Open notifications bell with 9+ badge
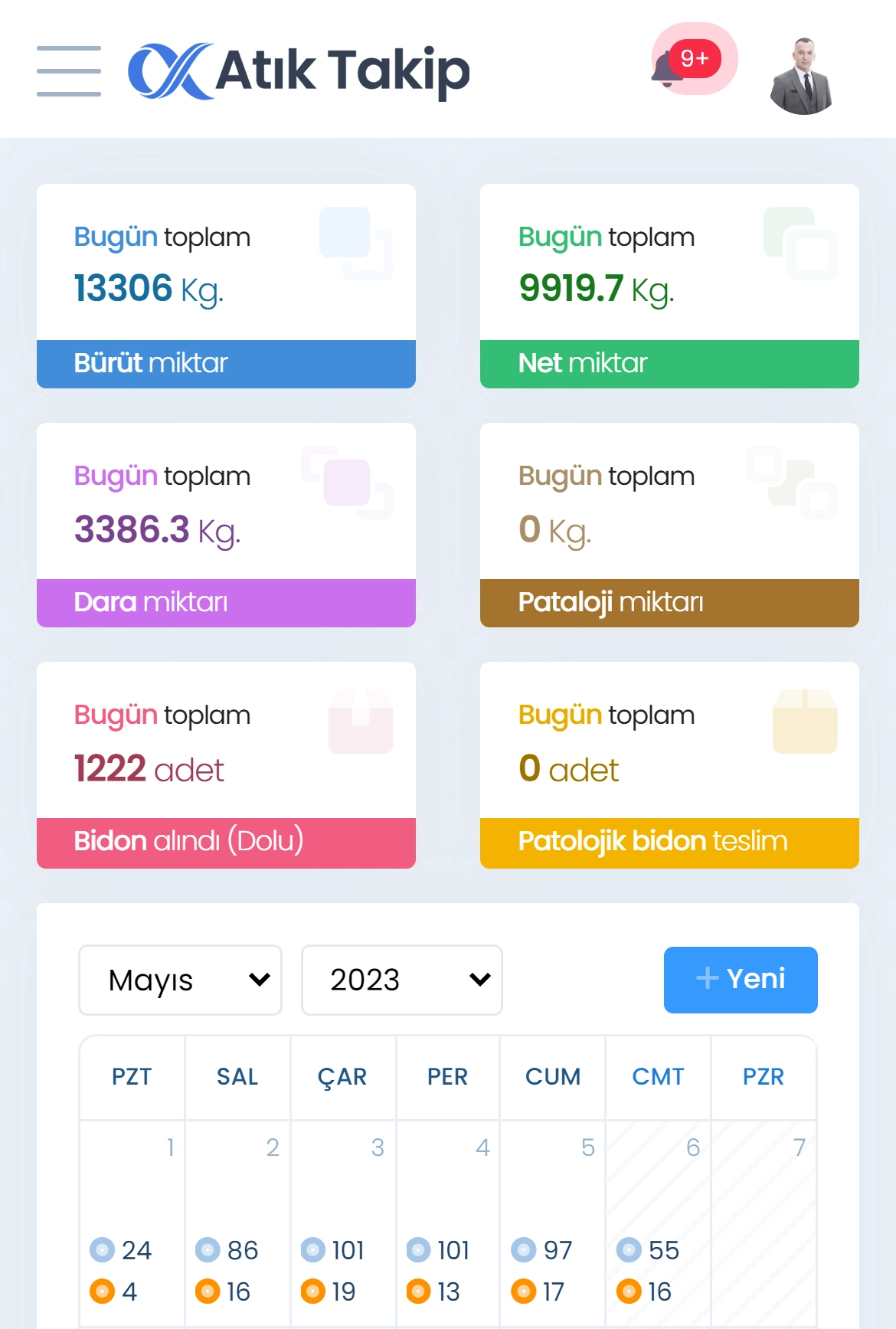Viewport: 896px width, 1329px height. [x=694, y=59]
